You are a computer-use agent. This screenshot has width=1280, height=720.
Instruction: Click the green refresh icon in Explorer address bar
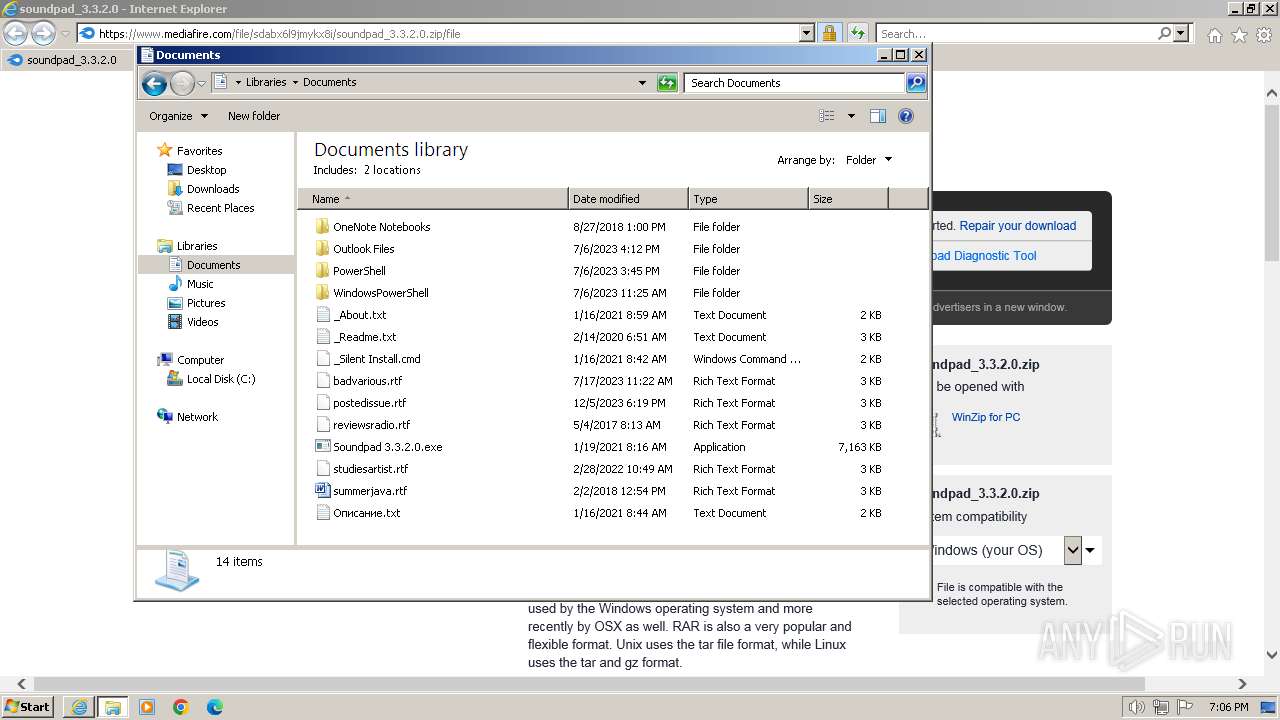point(667,83)
